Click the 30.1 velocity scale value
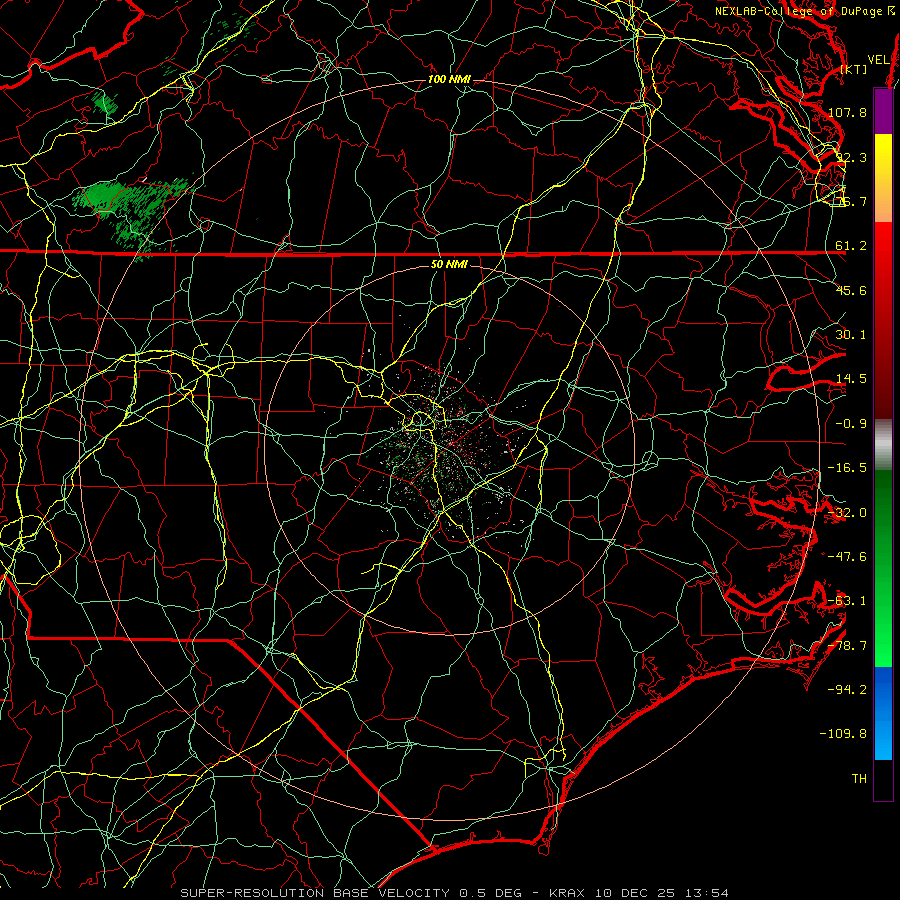The image size is (900, 900). pyautogui.click(x=851, y=335)
